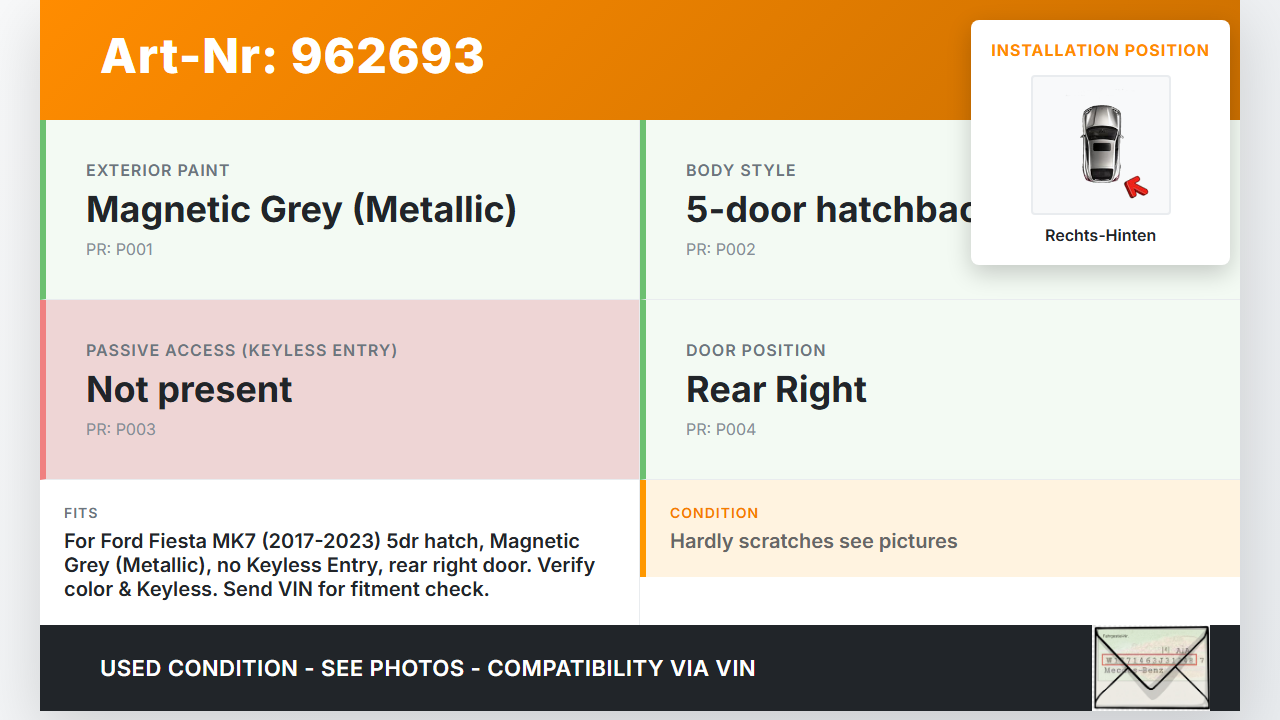Click the Rechts-Hinten caption

[1100, 236]
